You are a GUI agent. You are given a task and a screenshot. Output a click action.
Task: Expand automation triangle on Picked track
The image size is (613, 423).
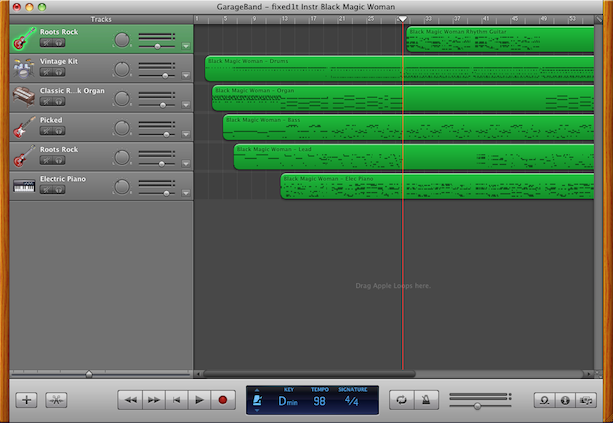pyautogui.click(x=186, y=134)
